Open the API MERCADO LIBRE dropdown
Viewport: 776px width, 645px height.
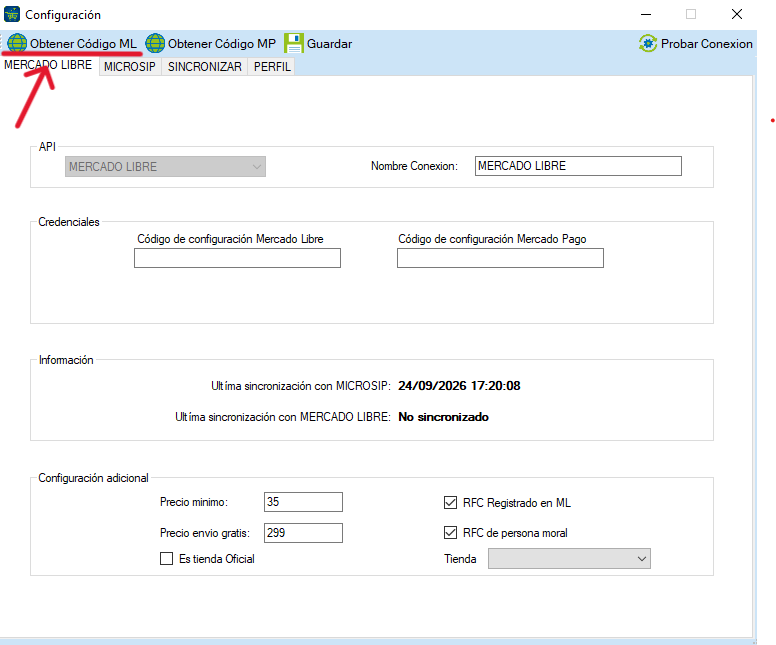[x=165, y=167]
